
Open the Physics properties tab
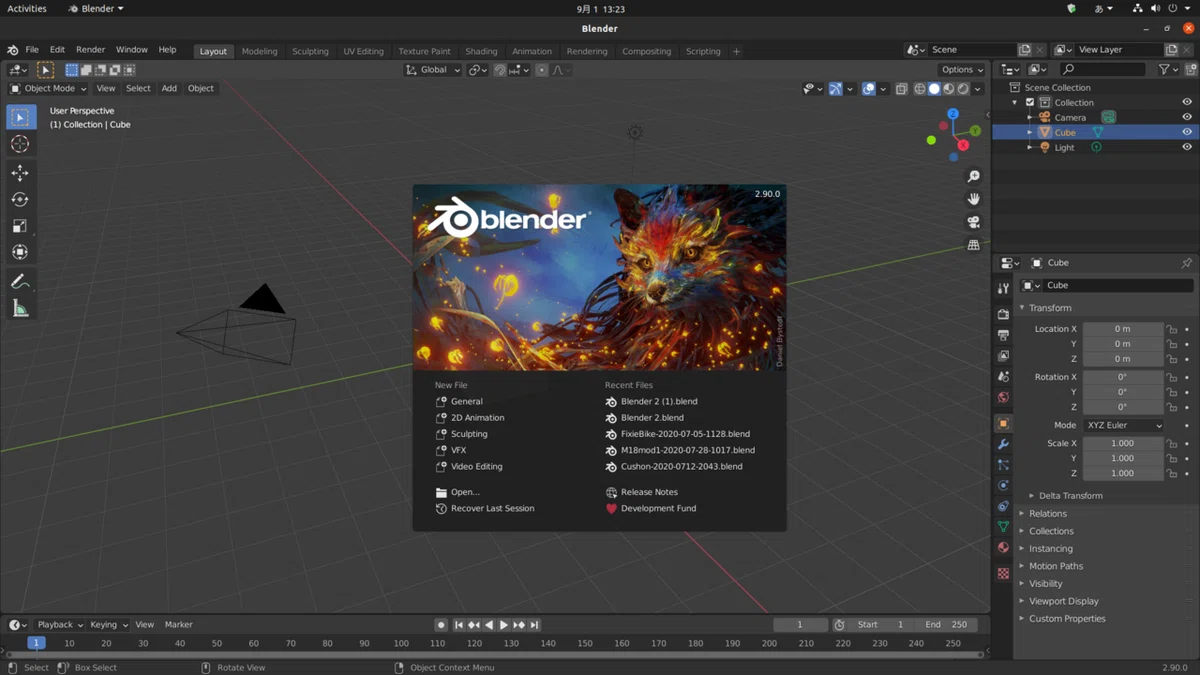point(1003,485)
